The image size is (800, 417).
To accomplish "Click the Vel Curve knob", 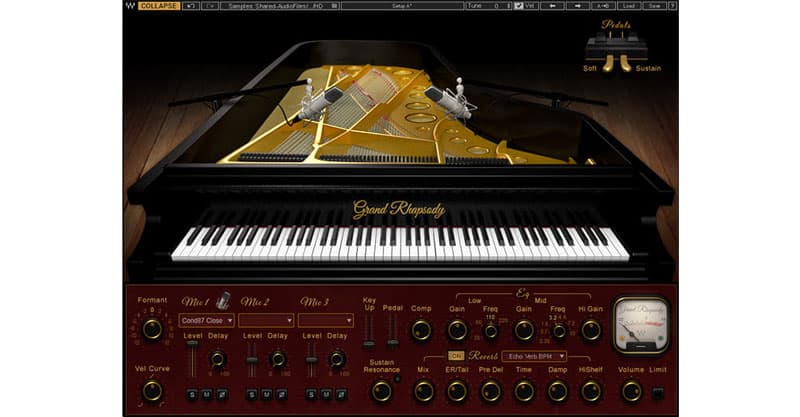I will coord(152,391).
